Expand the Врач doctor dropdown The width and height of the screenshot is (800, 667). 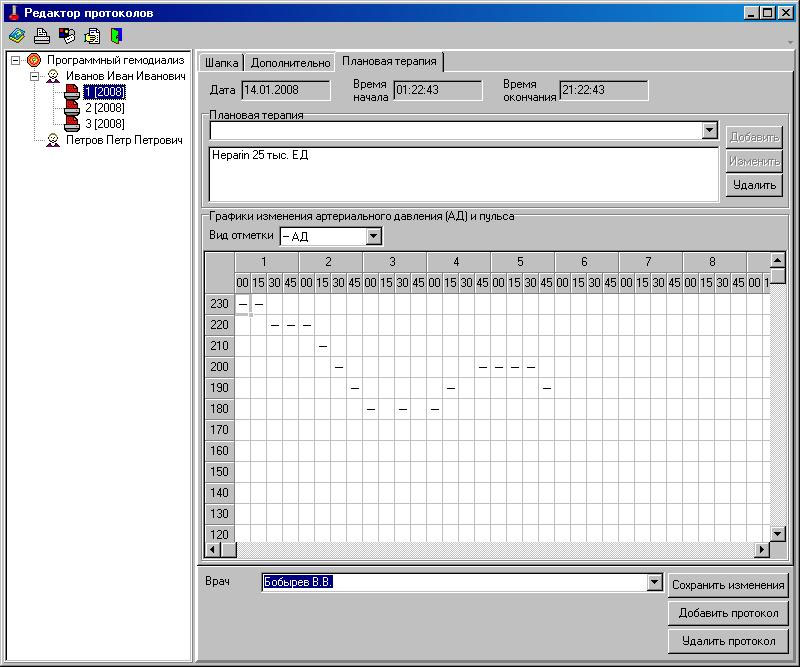tap(655, 583)
